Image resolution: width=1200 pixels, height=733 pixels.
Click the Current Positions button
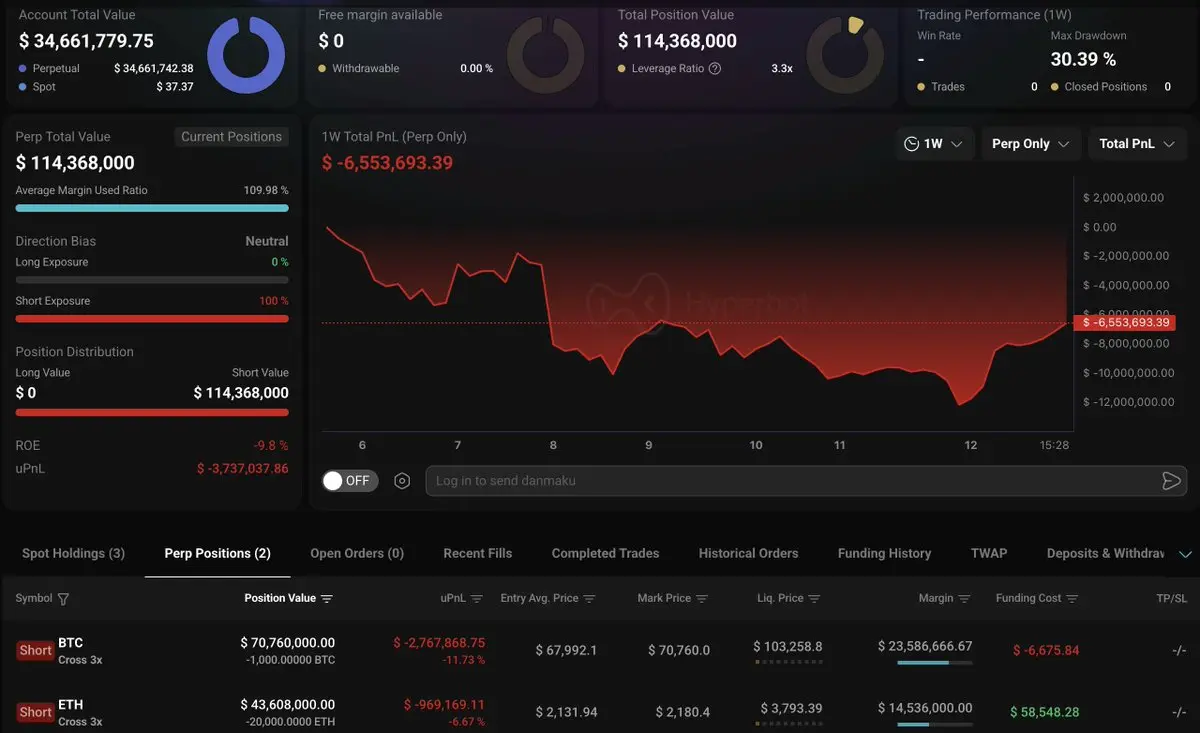(232, 137)
